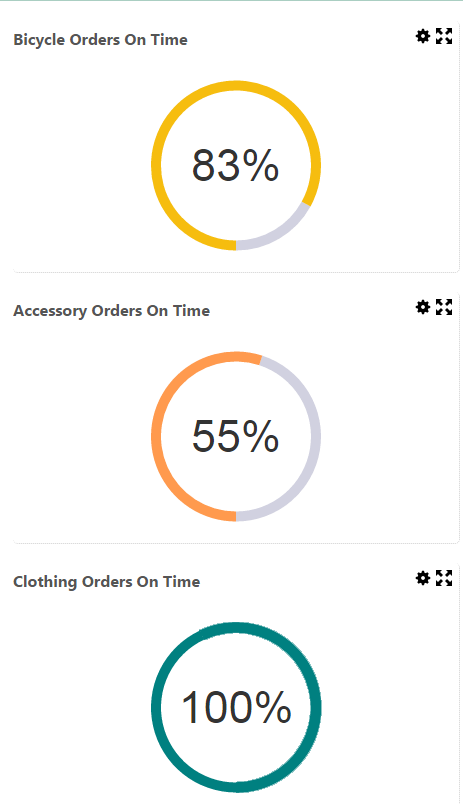Image resolution: width=463 pixels, height=804 pixels.
Task: Expand Bicycle Orders On Time widget fullscreen
Action: click(444, 36)
